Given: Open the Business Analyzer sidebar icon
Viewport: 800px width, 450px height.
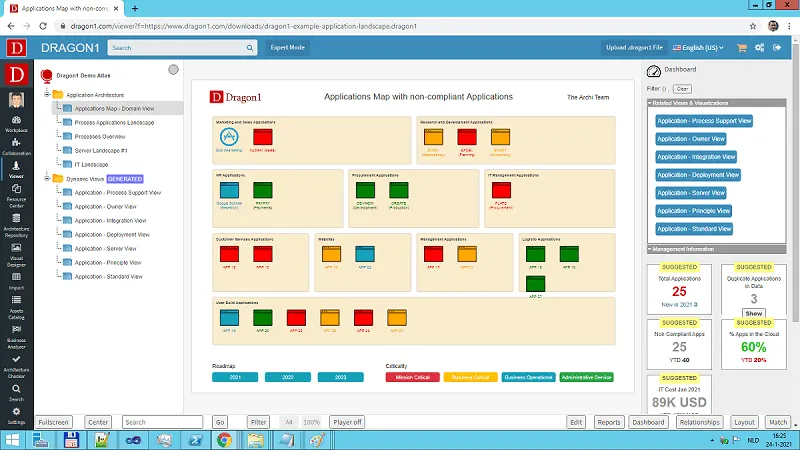Looking at the screenshot, I should 16,337.
